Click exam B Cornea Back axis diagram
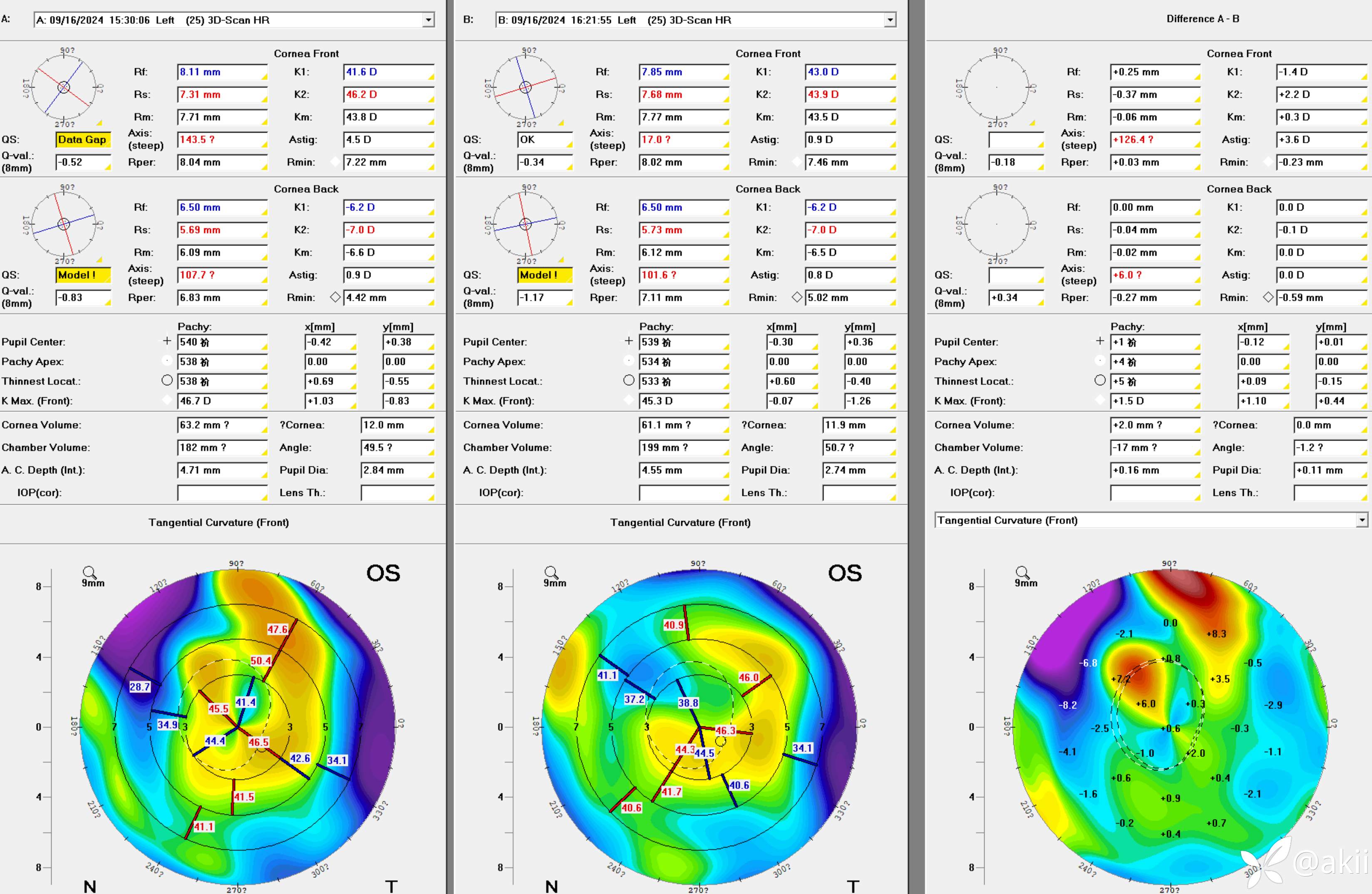1372x894 pixels. pos(525,224)
